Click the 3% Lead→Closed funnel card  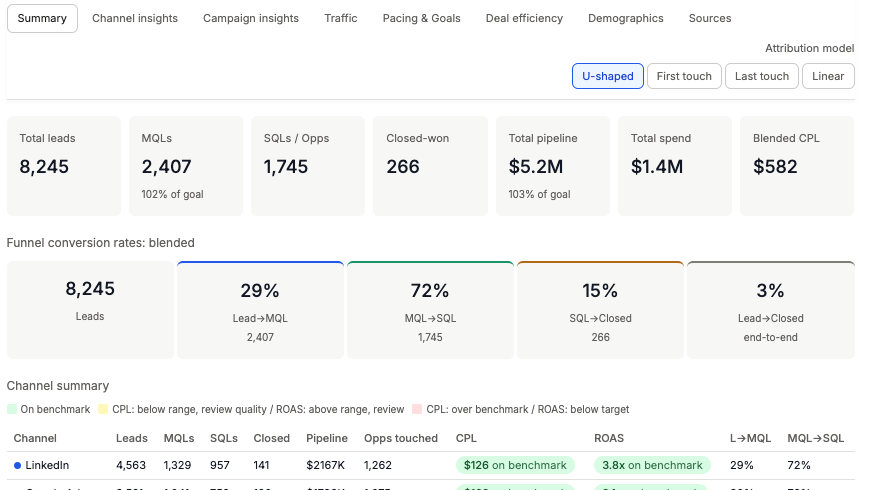point(771,310)
